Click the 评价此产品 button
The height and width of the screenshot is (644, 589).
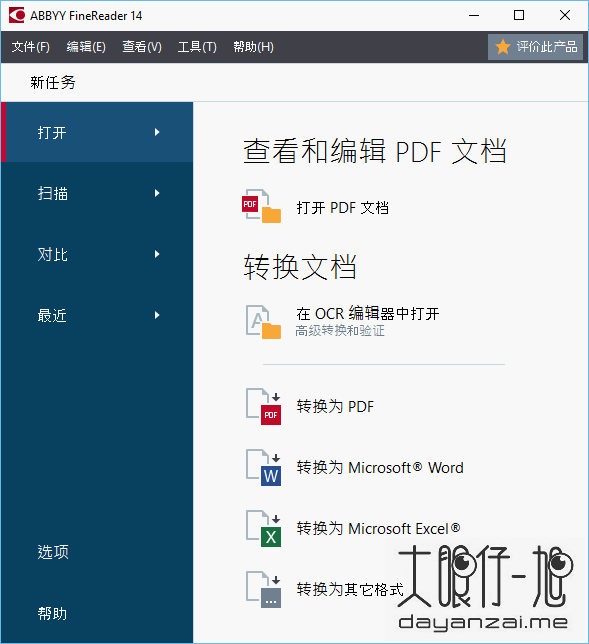(x=535, y=47)
